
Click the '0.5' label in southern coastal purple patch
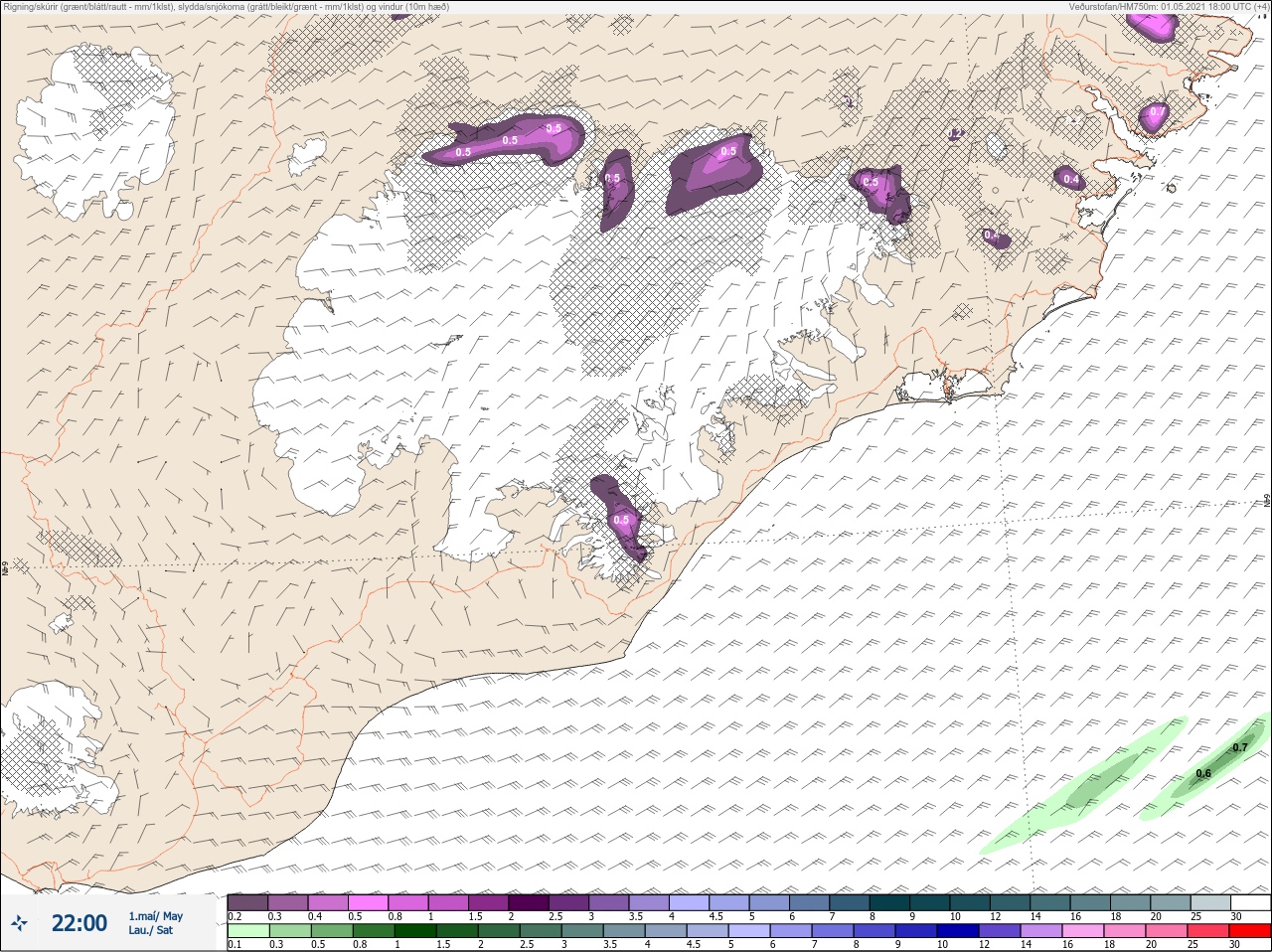pos(622,520)
